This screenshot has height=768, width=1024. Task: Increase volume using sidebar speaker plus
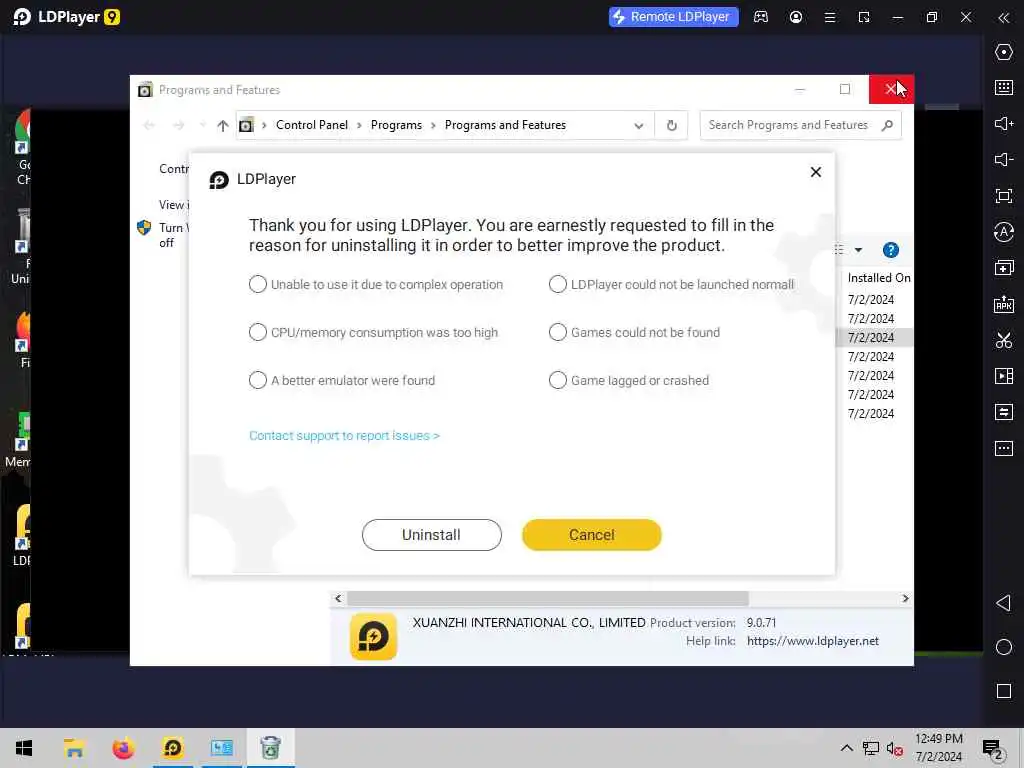(1004, 123)
